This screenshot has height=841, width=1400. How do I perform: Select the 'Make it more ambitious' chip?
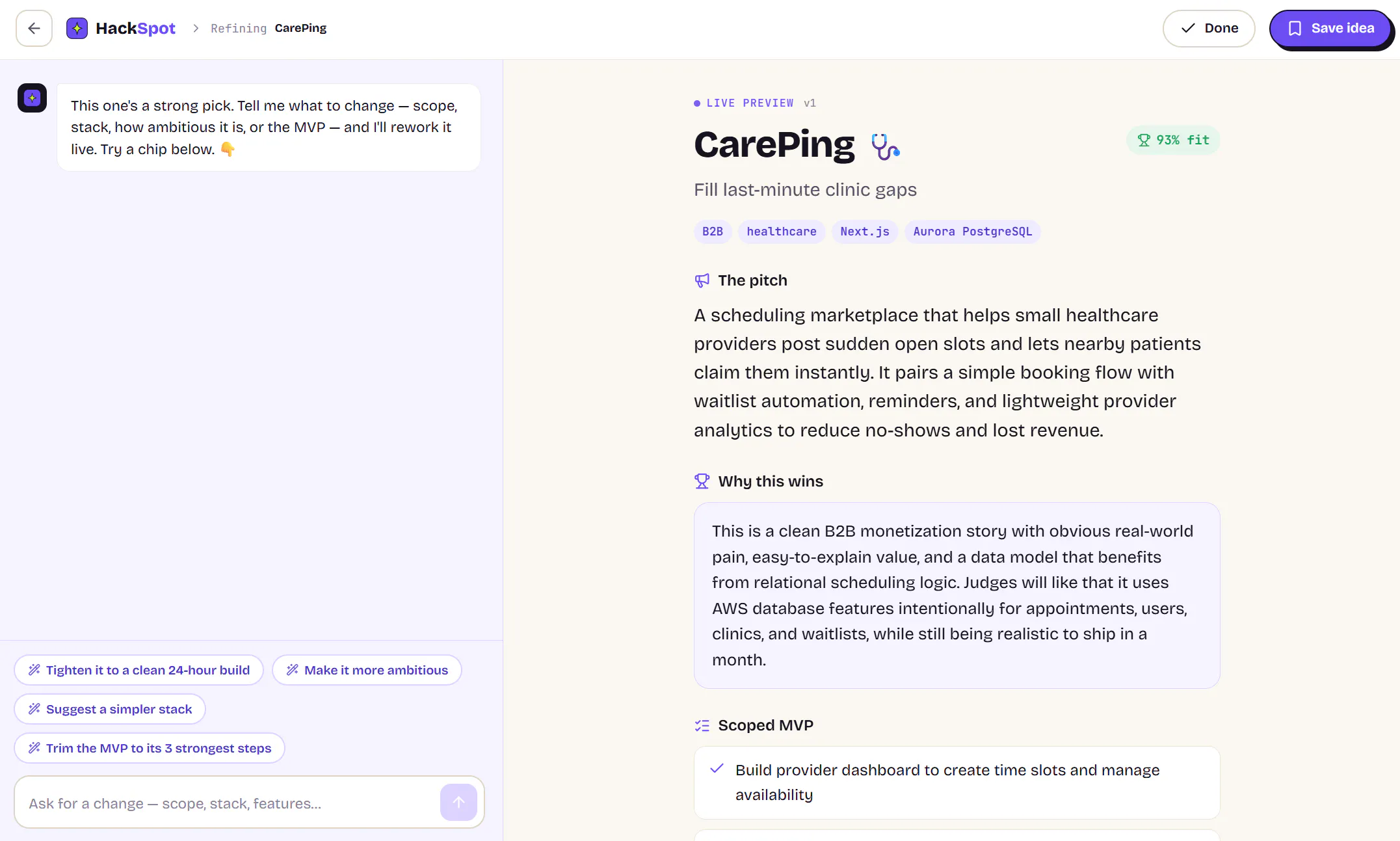coord(367,670)
